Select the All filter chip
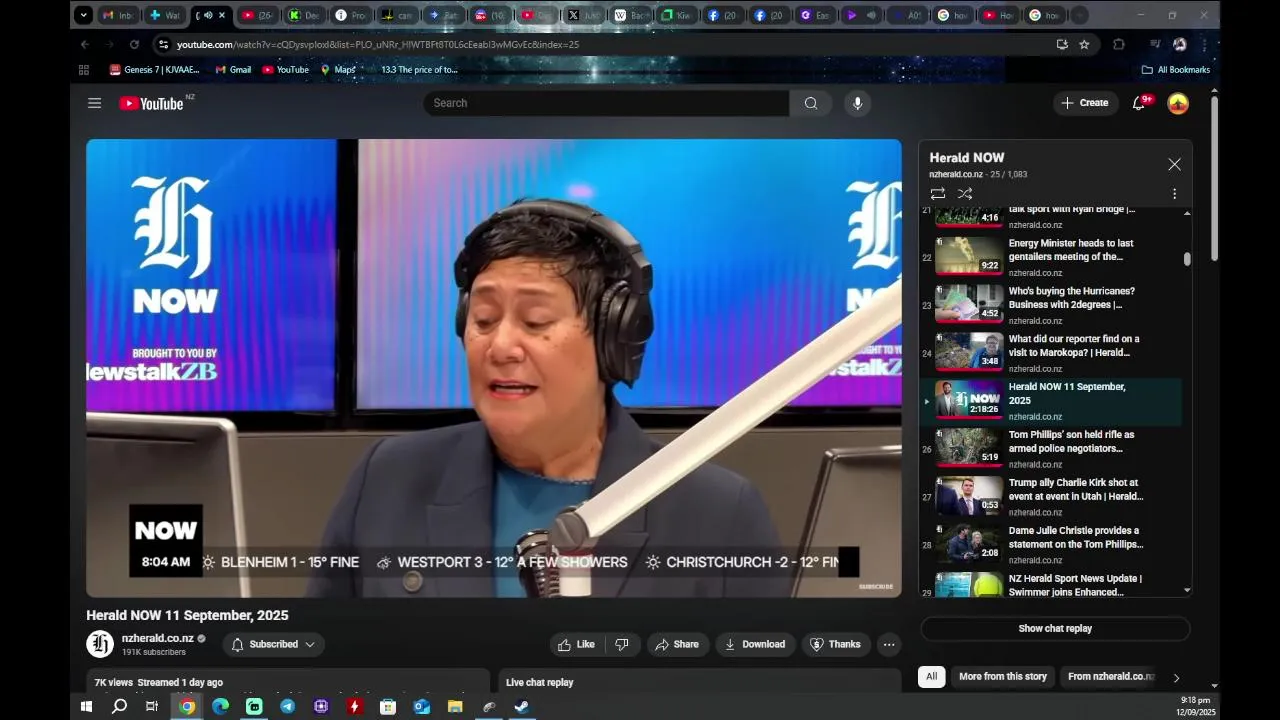1280x720 pixels. (931, 676)
